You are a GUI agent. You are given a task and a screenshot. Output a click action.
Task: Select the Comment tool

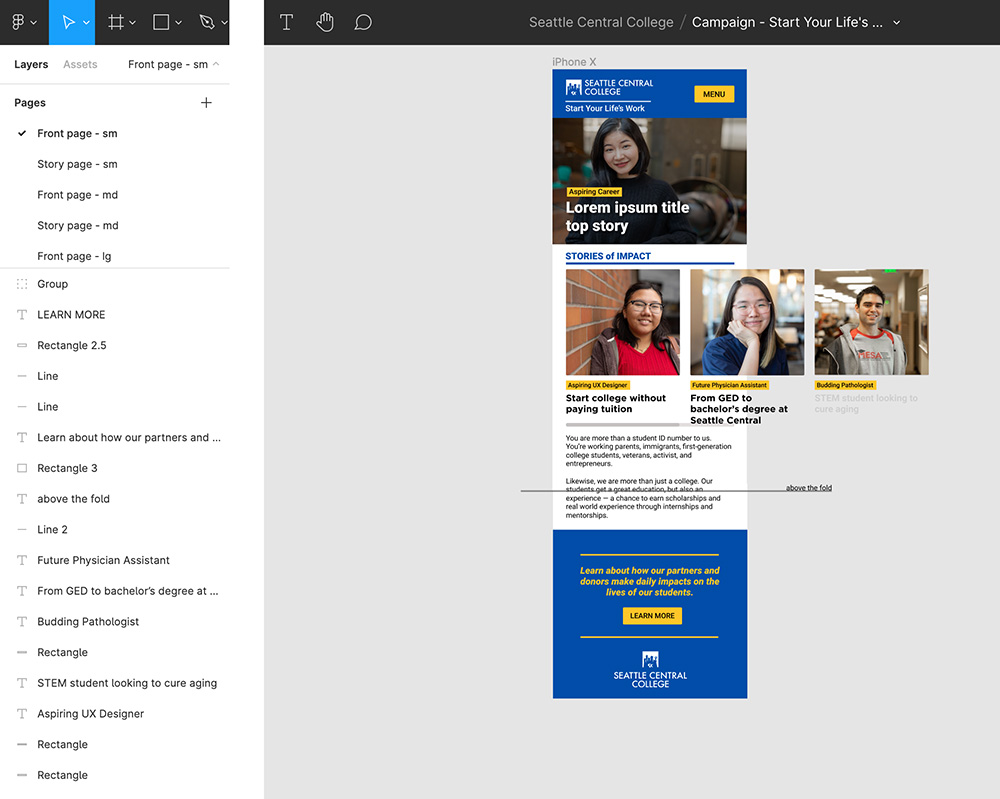pyautogui.click(x=363, y=22)
